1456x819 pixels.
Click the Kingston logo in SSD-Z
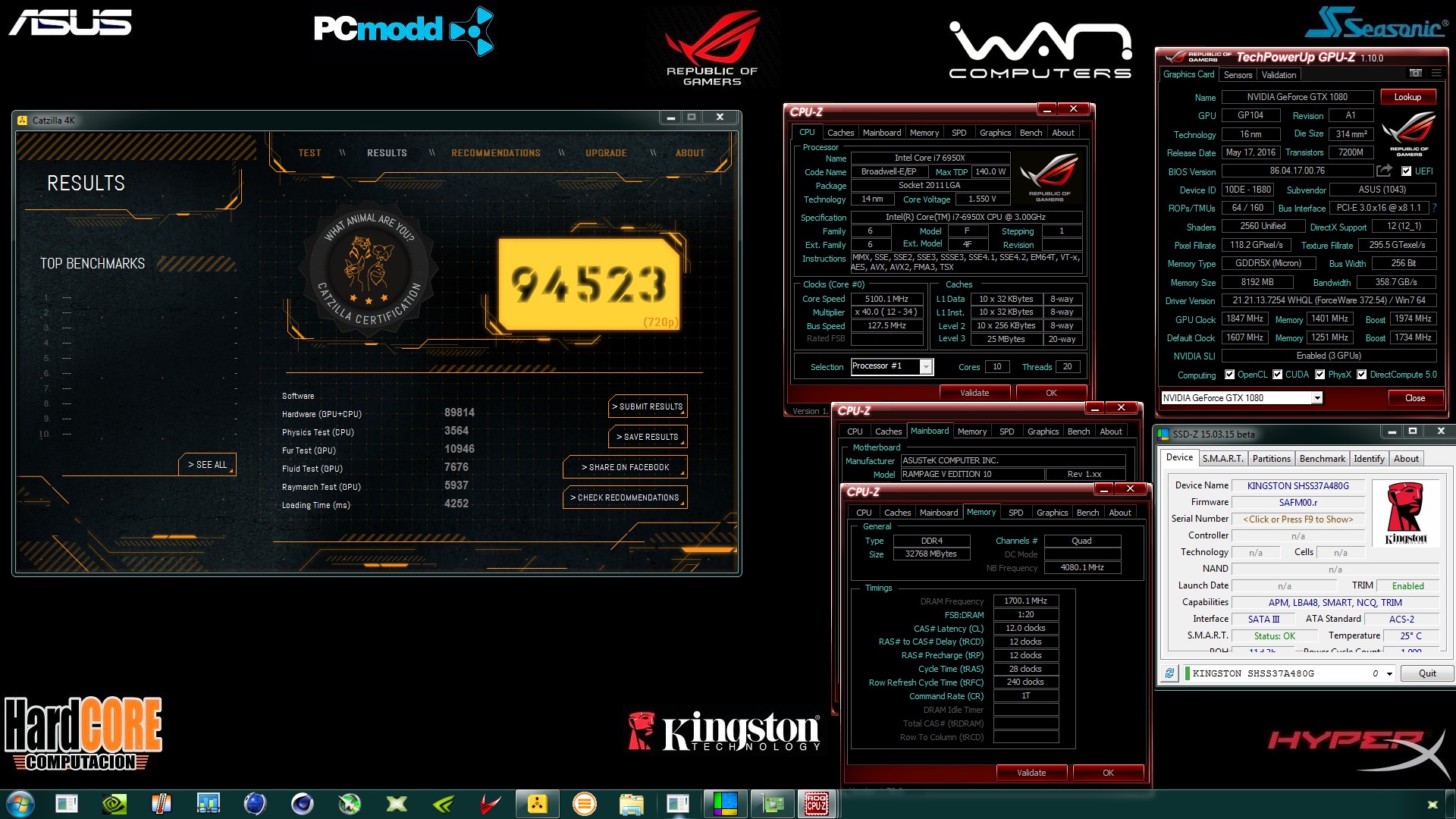click(x=1405, y=513)
